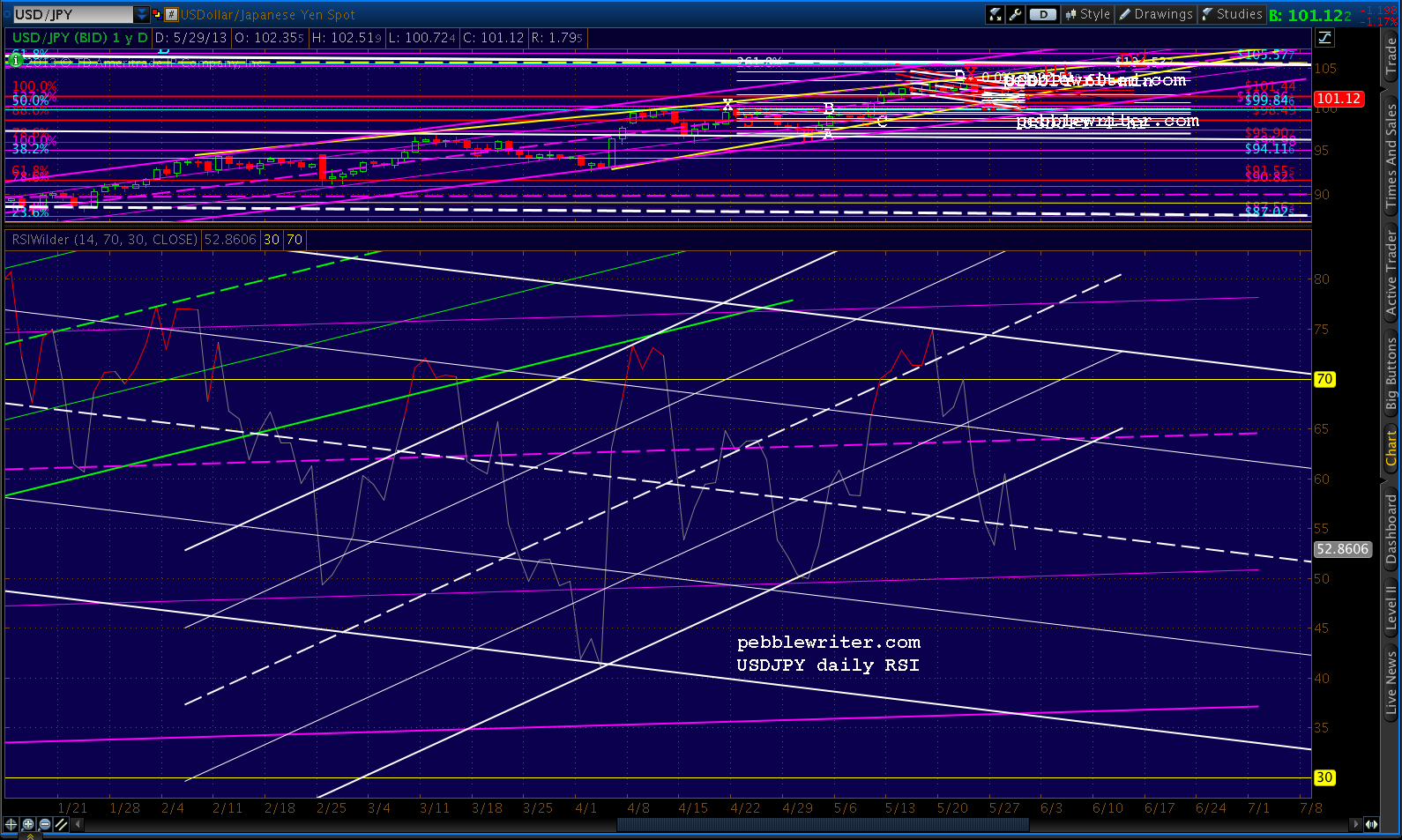
Task: Click the hash symbol table button
Action: (x=172, y=14)
